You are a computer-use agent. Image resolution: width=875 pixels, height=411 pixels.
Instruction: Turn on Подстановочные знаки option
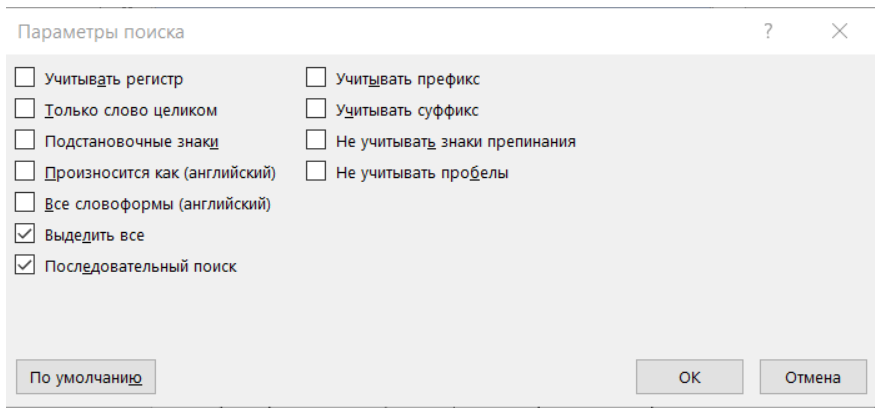[x=26, y=140]
